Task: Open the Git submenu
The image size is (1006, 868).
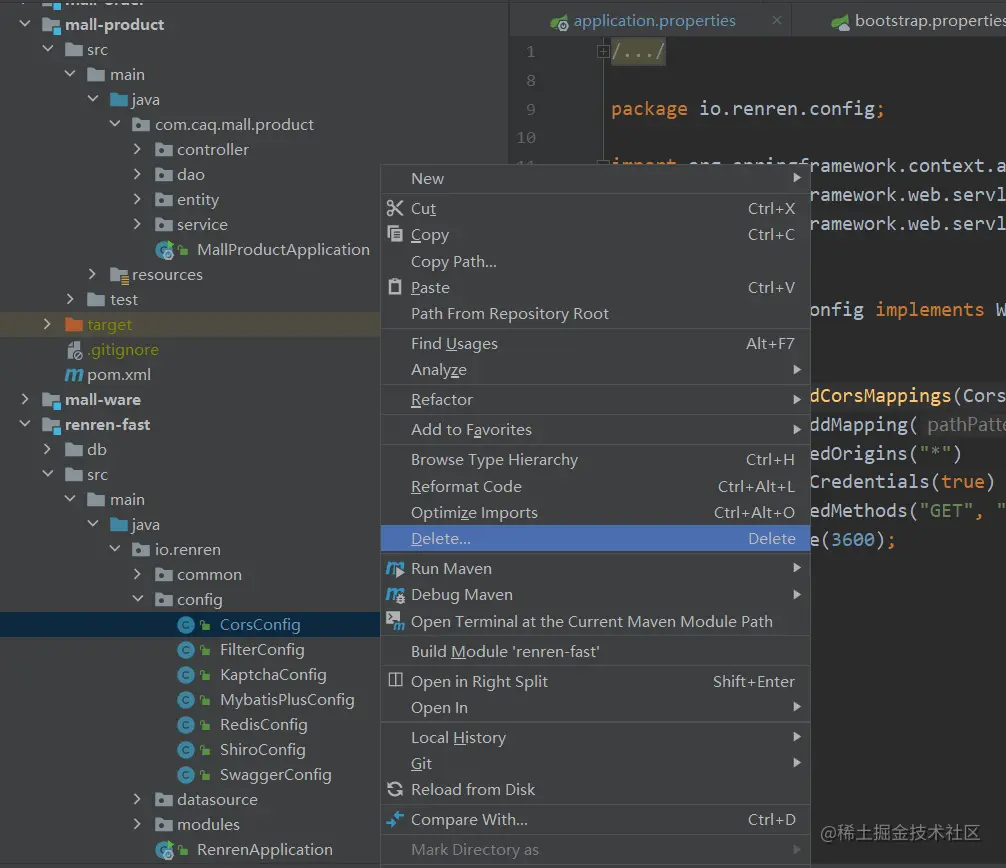Action: 595,763
